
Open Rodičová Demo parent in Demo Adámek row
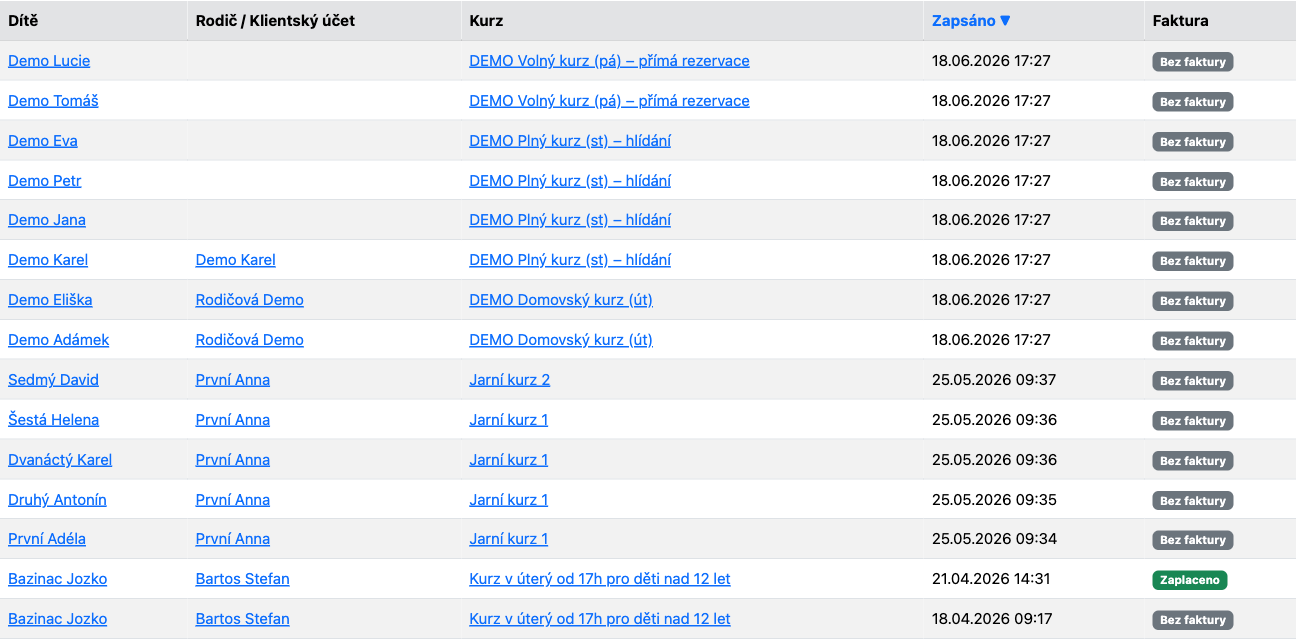pos(250,340)
